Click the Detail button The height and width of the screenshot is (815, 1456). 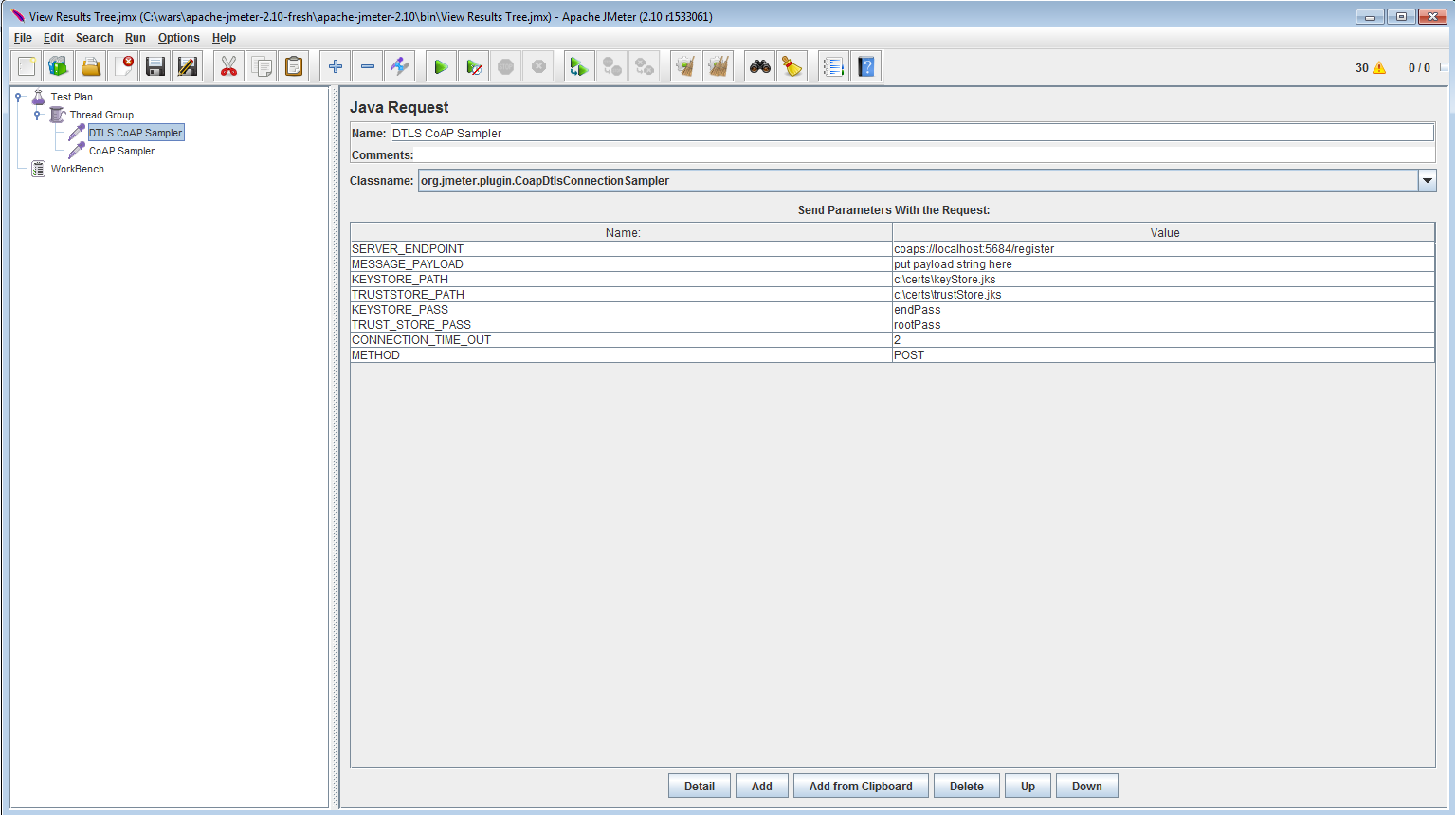(700, 786)
